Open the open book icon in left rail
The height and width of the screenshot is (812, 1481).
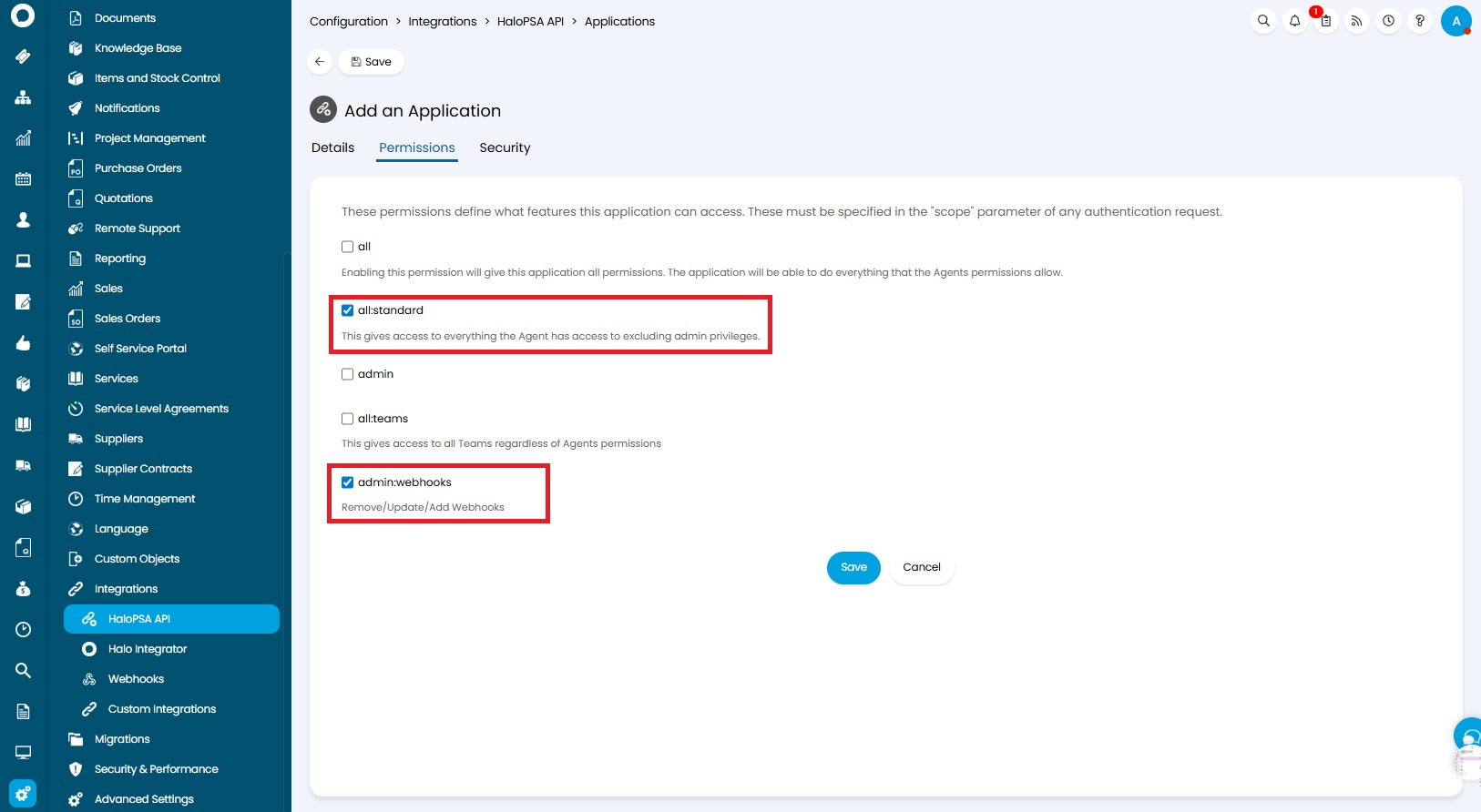point(23,424)
